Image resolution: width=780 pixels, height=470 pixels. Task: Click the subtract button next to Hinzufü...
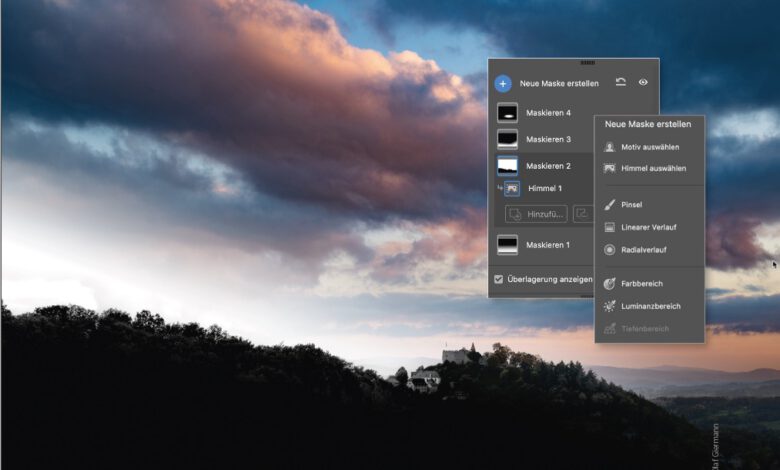pyautogui.click(x=583, y=214)
